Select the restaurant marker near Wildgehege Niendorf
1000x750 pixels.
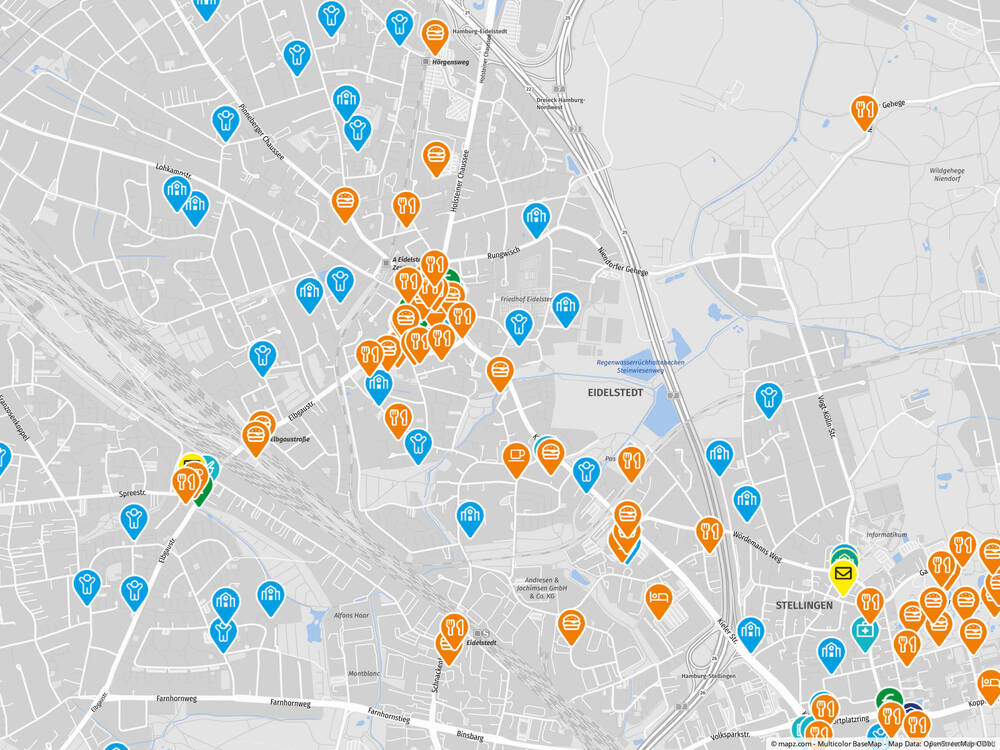click(x=864, y=109)
